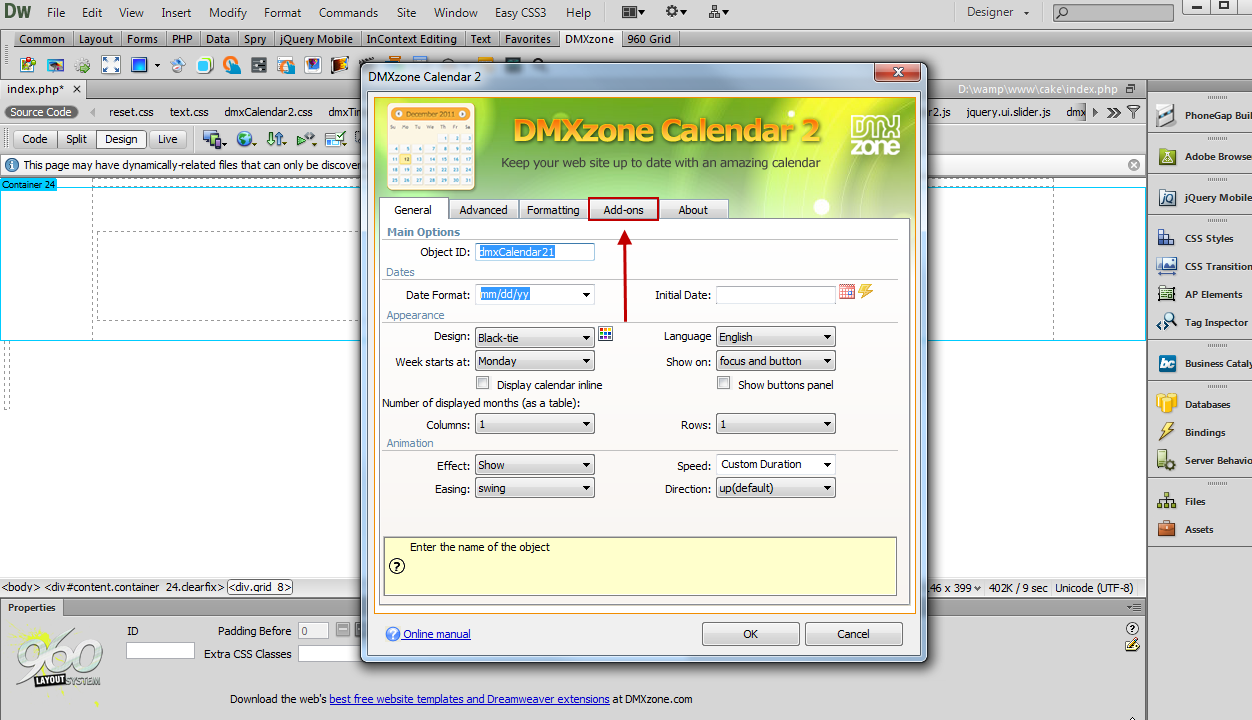Switch to the Add-ons tab
The image size is (1252, 720).
click(x=623, y=210)
